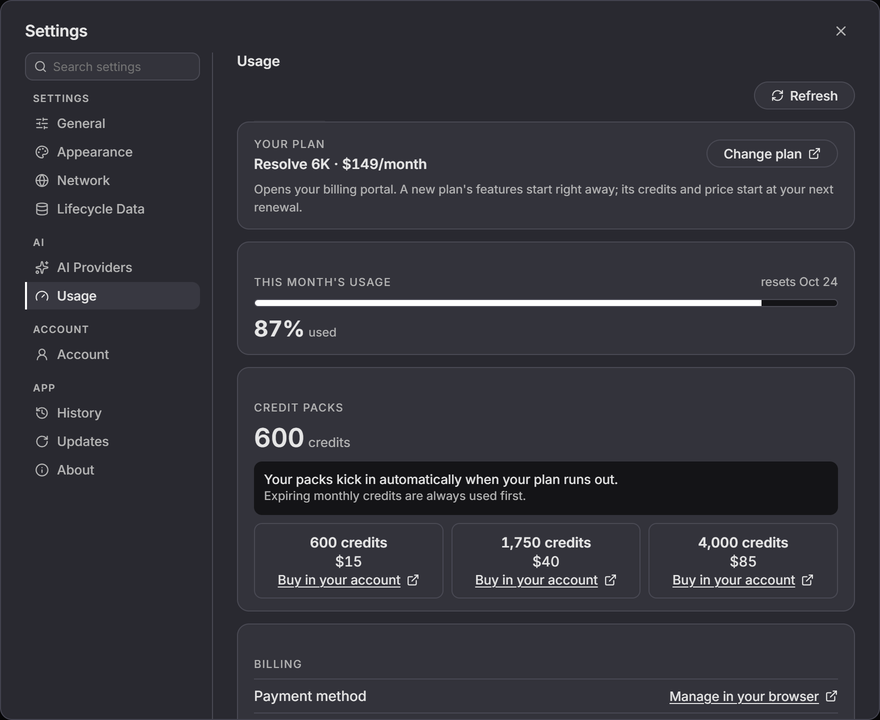Click the external-link icon on Change plan
The width and height of the screenshot is (880, 720).
tap(814, 154)
